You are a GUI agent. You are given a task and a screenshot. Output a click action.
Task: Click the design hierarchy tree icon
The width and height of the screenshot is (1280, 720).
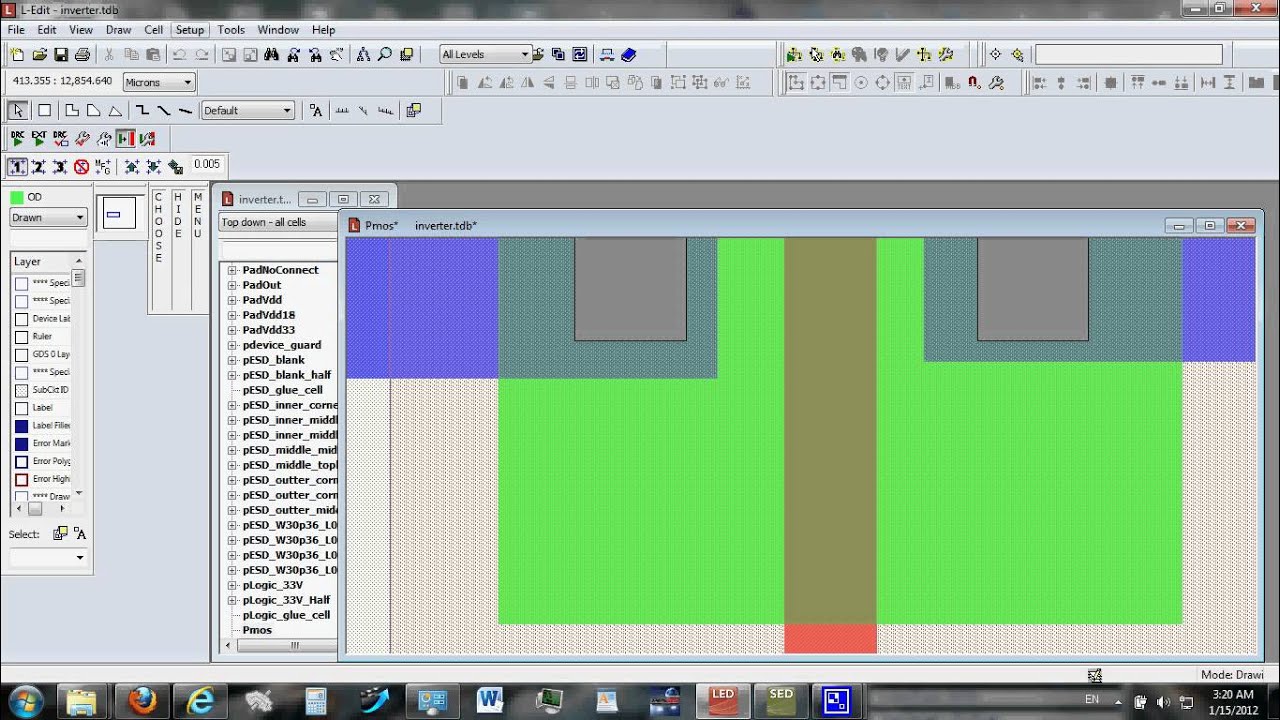click(363, 55)
